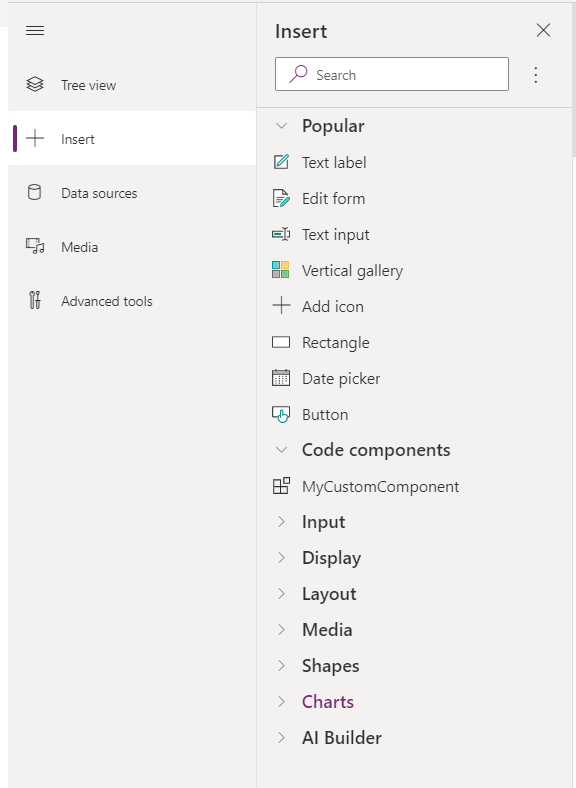Click the Advanced tools icon
This screenshot has width=576, height=788.
tap(35, 300)
